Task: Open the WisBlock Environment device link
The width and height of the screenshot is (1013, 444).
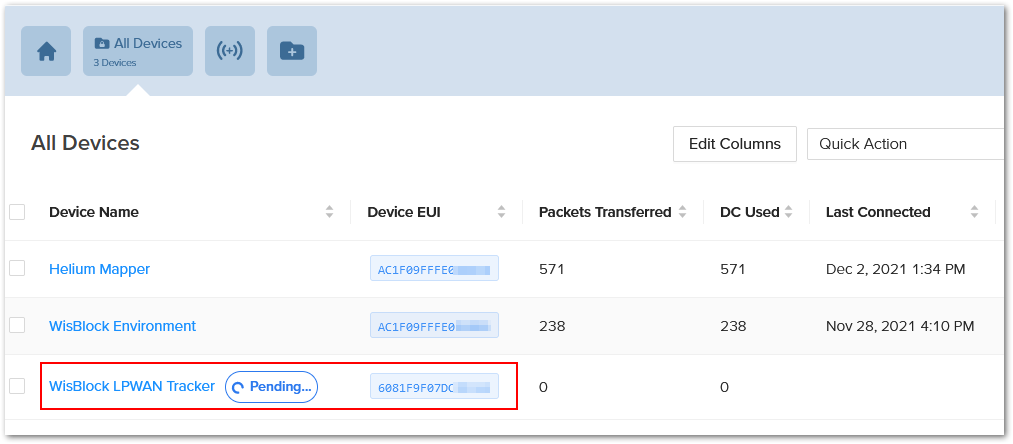Action: point(122,326)
